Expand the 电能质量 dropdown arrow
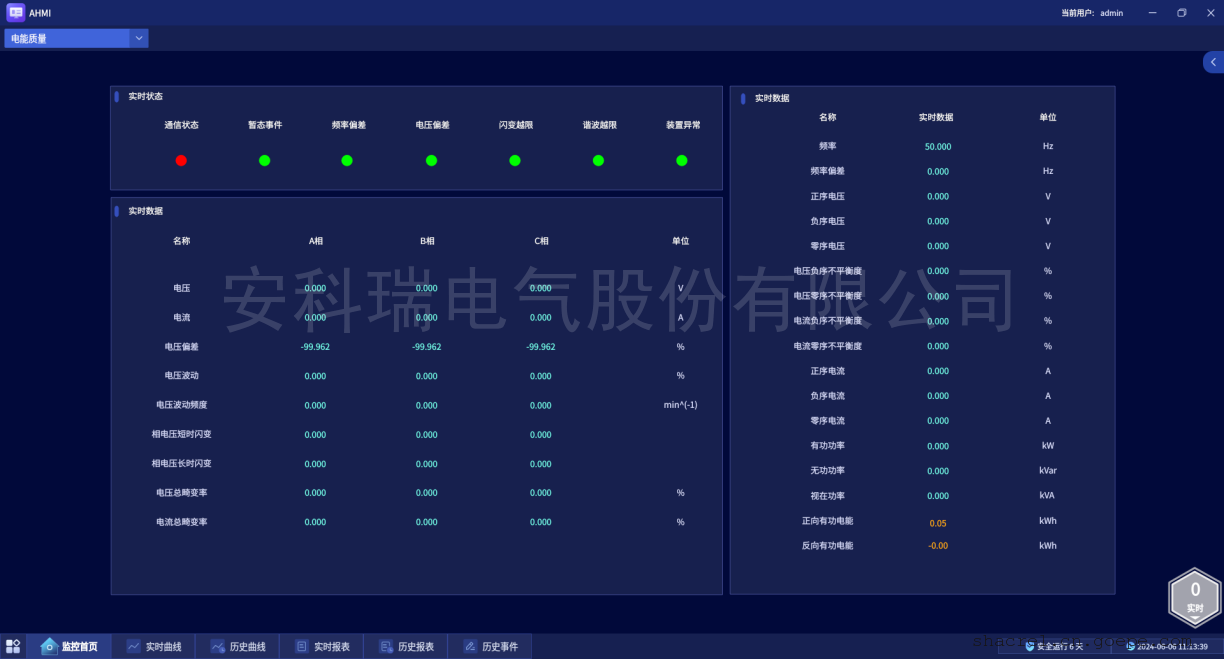 [139, 38]
